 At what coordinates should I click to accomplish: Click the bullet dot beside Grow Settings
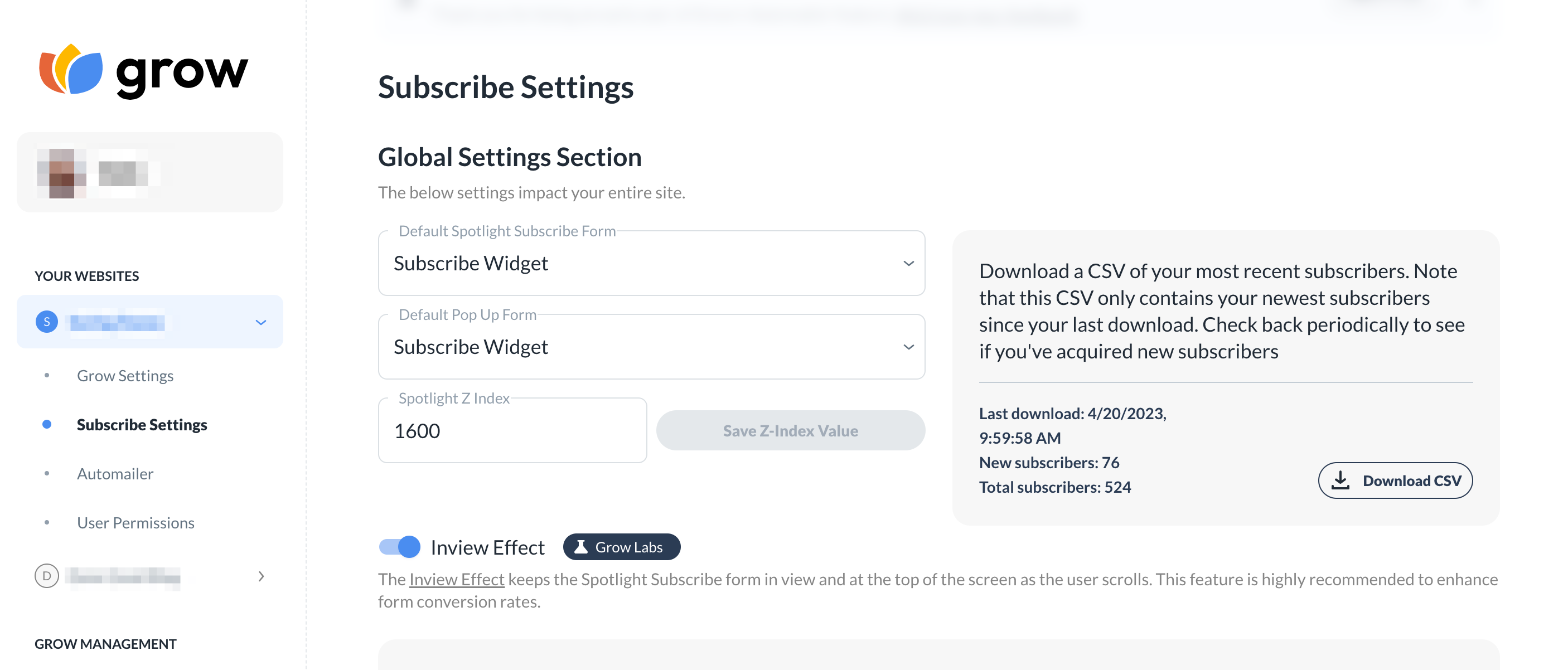pos(47,376)
